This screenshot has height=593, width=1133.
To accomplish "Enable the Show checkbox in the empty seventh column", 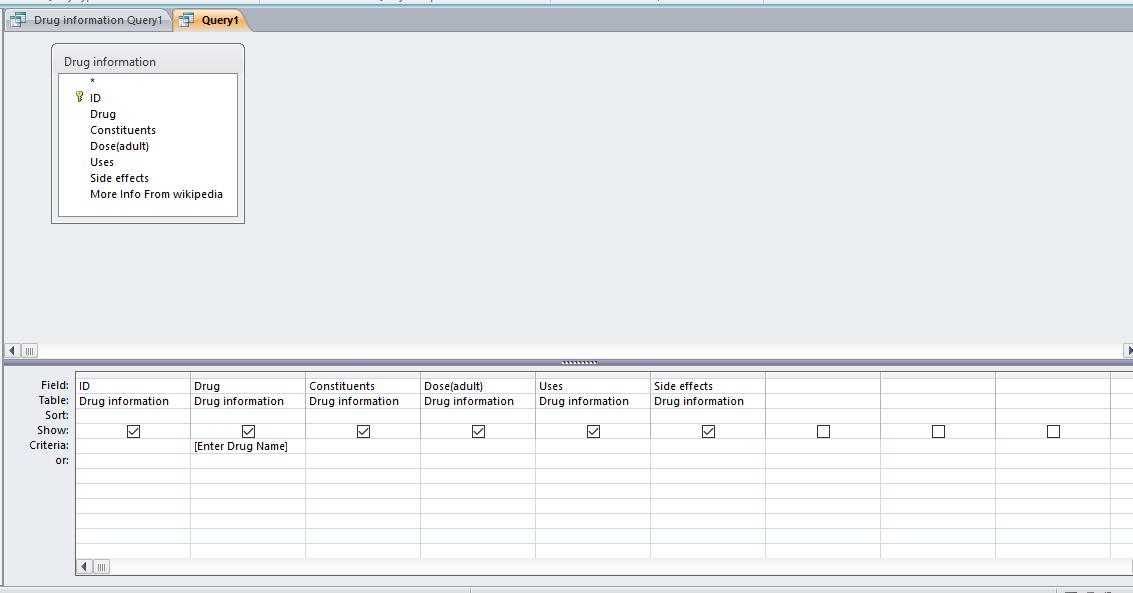I will (x=823, y=431).
